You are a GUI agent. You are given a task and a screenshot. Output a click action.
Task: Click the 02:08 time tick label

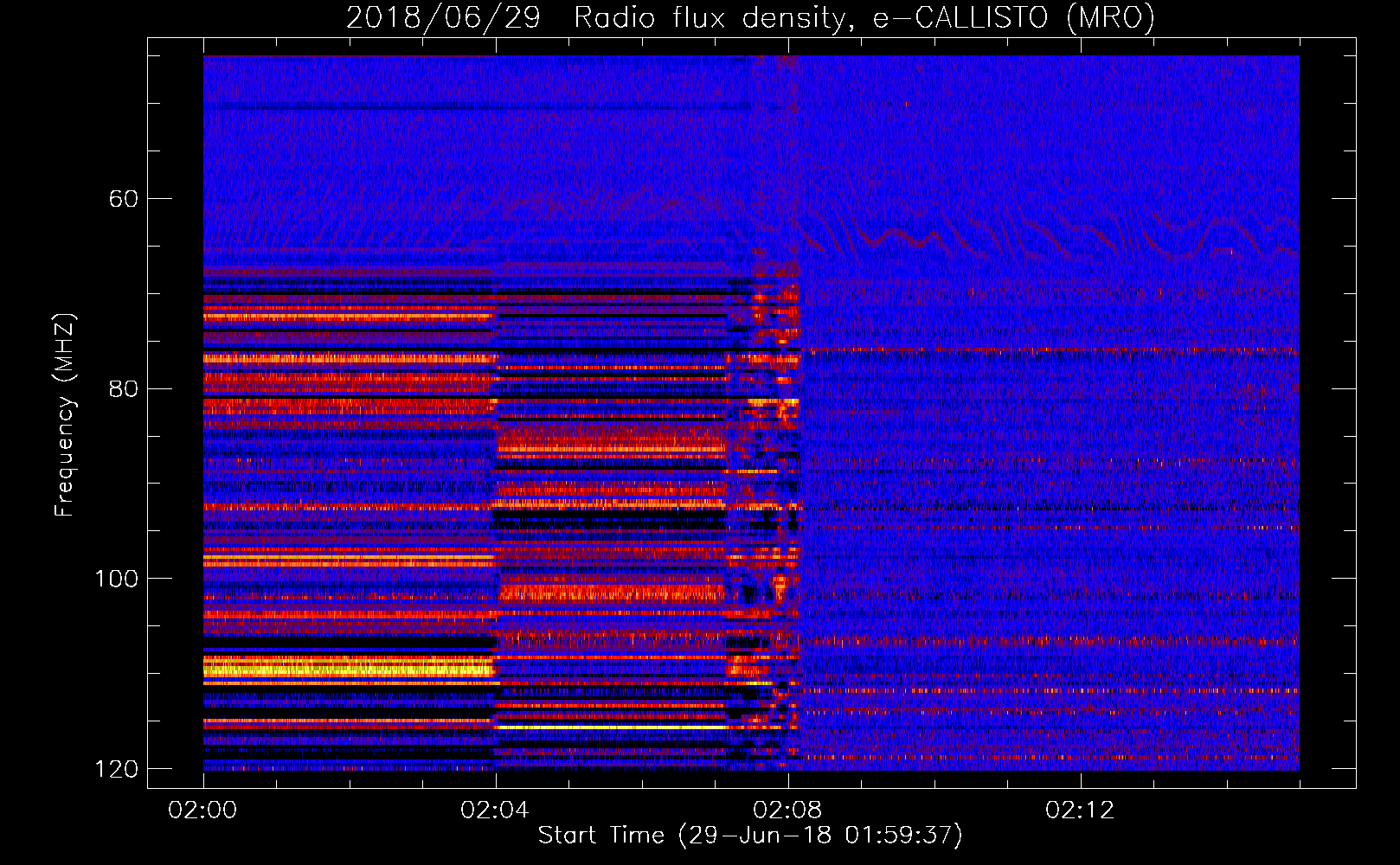tap(787, 811)
